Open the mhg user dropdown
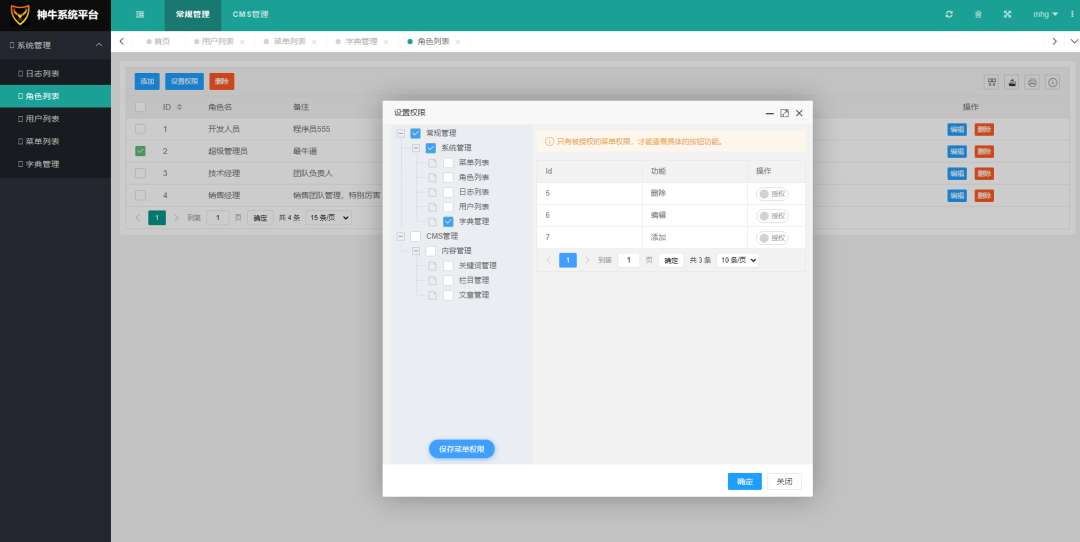This screenshot has width=1080, height=542. [1046, 14]
